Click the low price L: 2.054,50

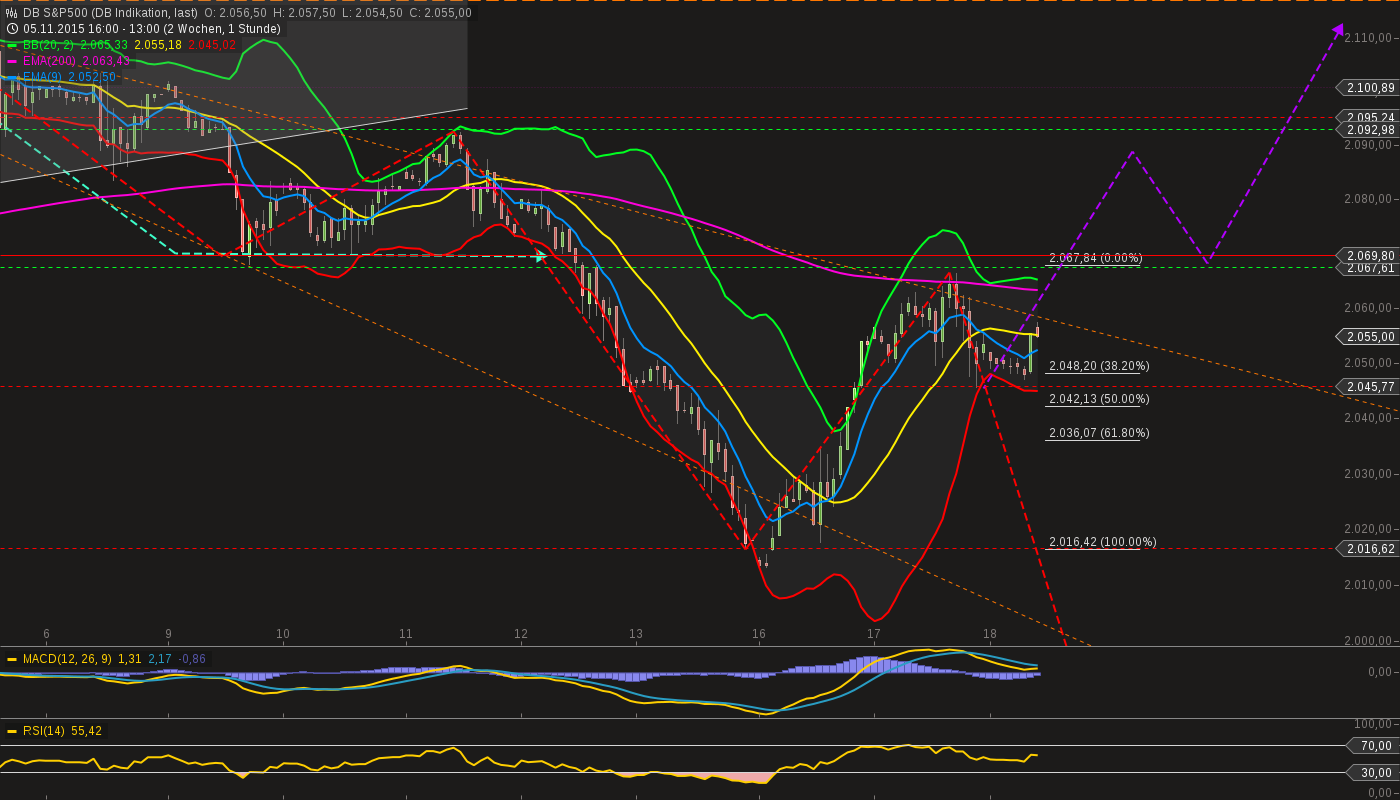coord(372,13)
